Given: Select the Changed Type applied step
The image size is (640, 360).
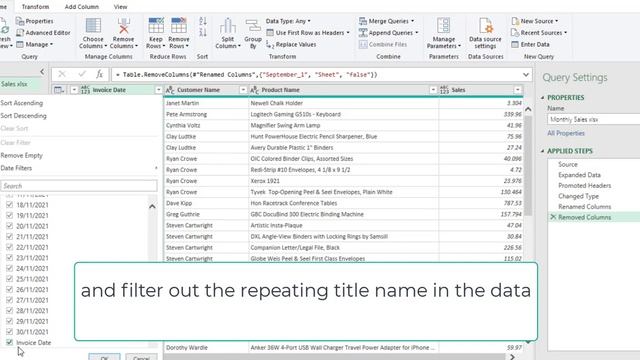Looking at the screenshot, I should pyautogui.click(x=578, y=196).
